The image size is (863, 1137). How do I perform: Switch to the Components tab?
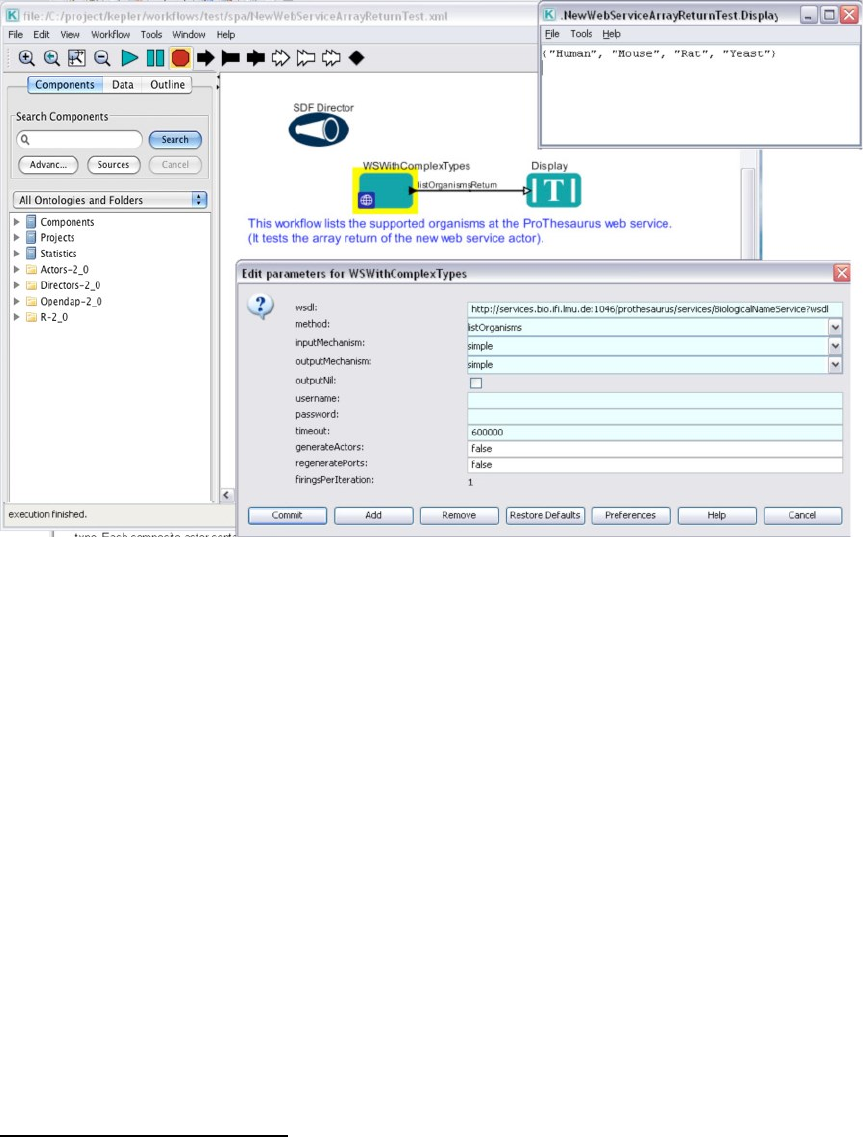click(x=65, y=85)
